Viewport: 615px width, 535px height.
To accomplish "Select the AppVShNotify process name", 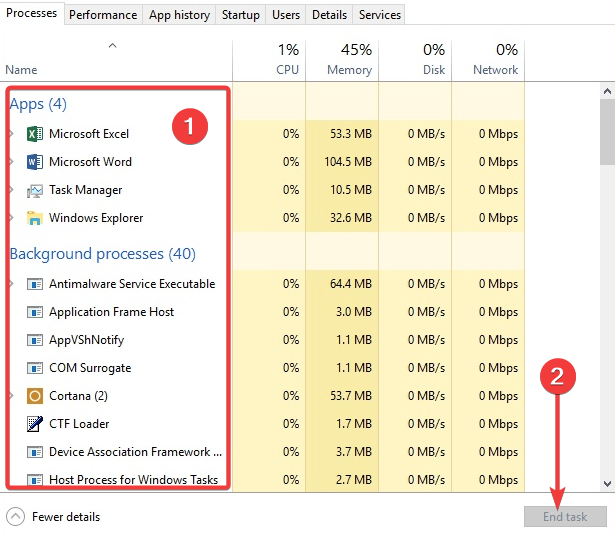I will (87, 340).
